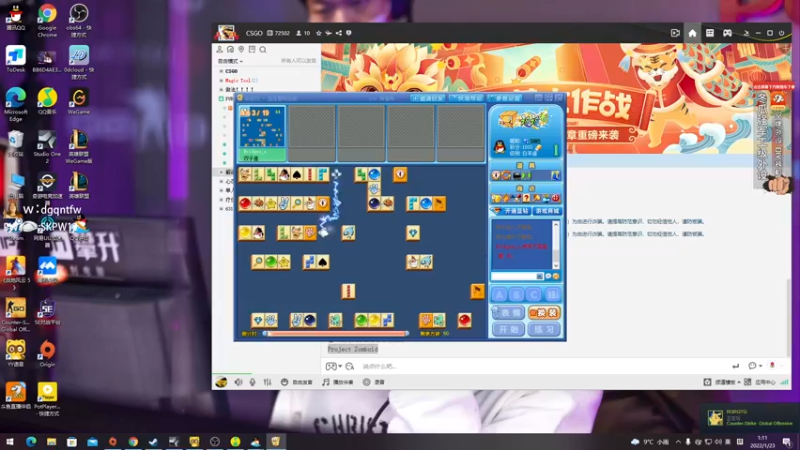Select the QQ音乐 desktop icon
This screenshot has height=450, width=800.
click(47, 101)
